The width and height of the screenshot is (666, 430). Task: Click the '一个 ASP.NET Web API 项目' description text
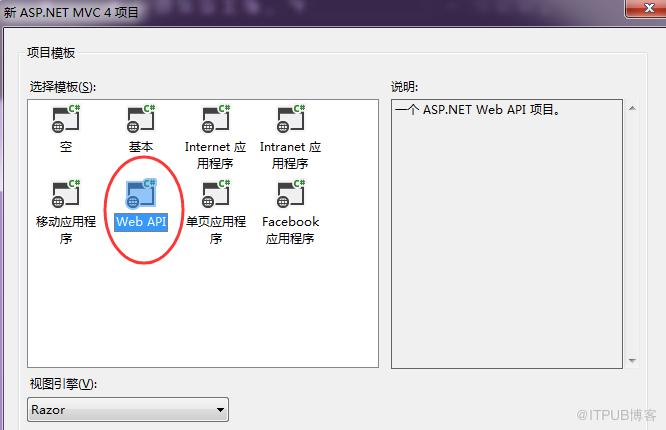click(477, 110)
